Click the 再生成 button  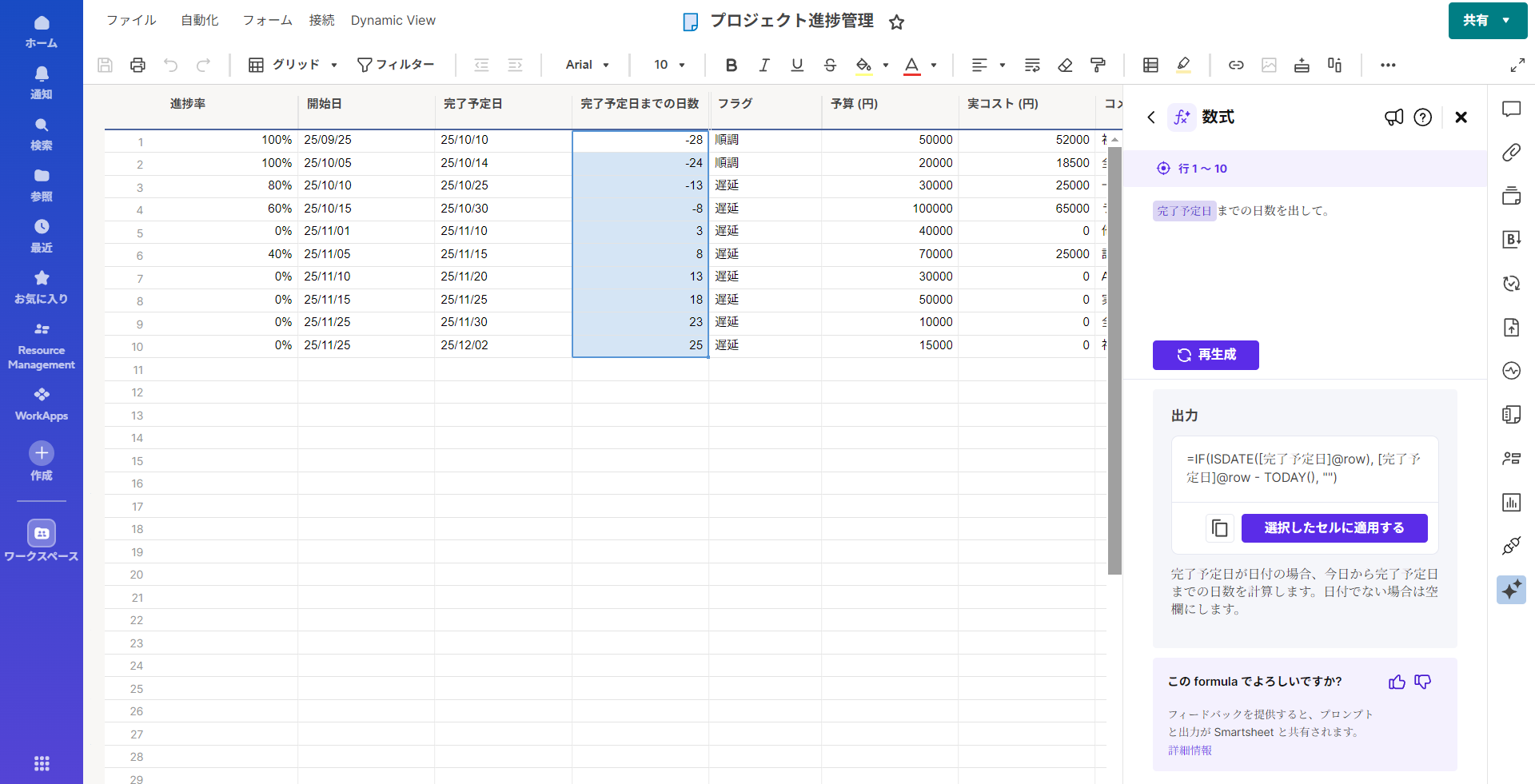pyautogui.click(x=1205, y=355)
